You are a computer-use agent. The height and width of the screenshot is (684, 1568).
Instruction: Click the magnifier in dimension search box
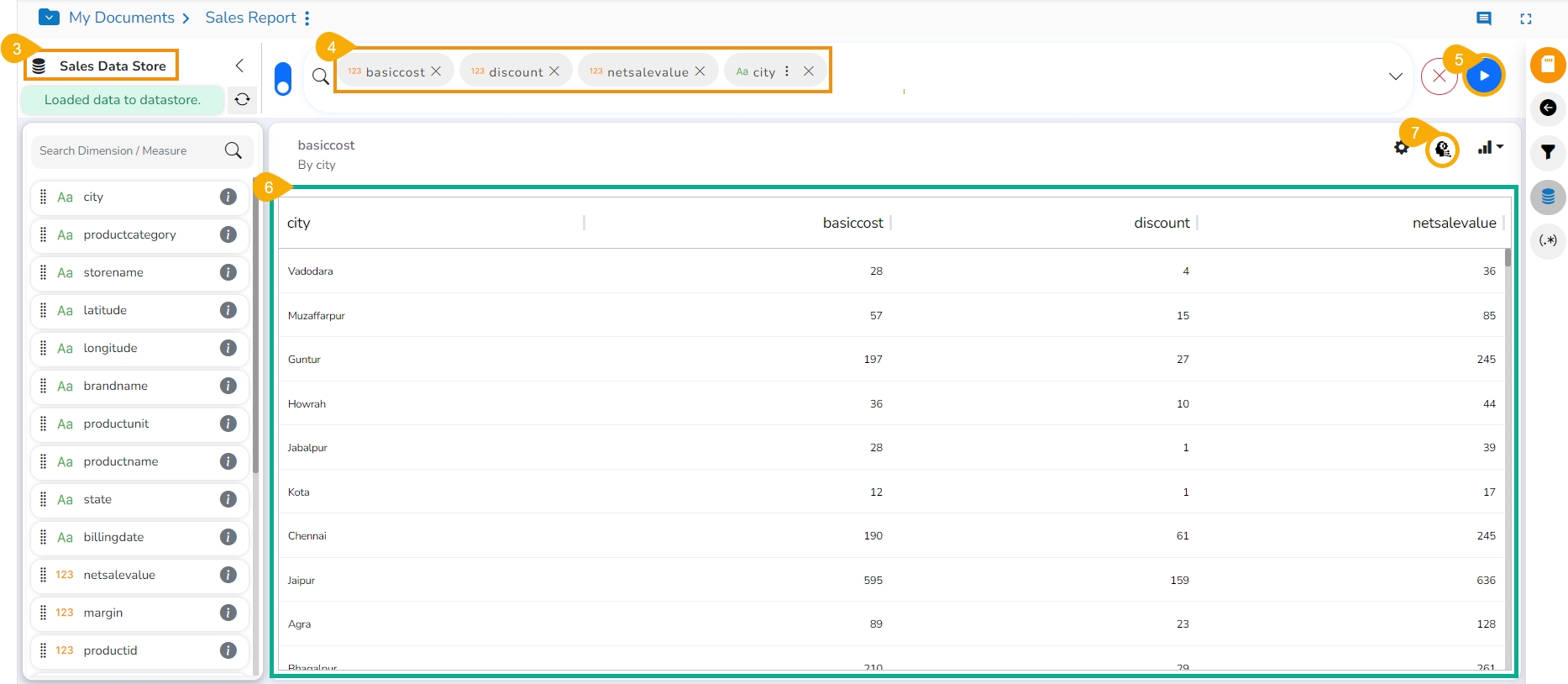pos(233,151)
